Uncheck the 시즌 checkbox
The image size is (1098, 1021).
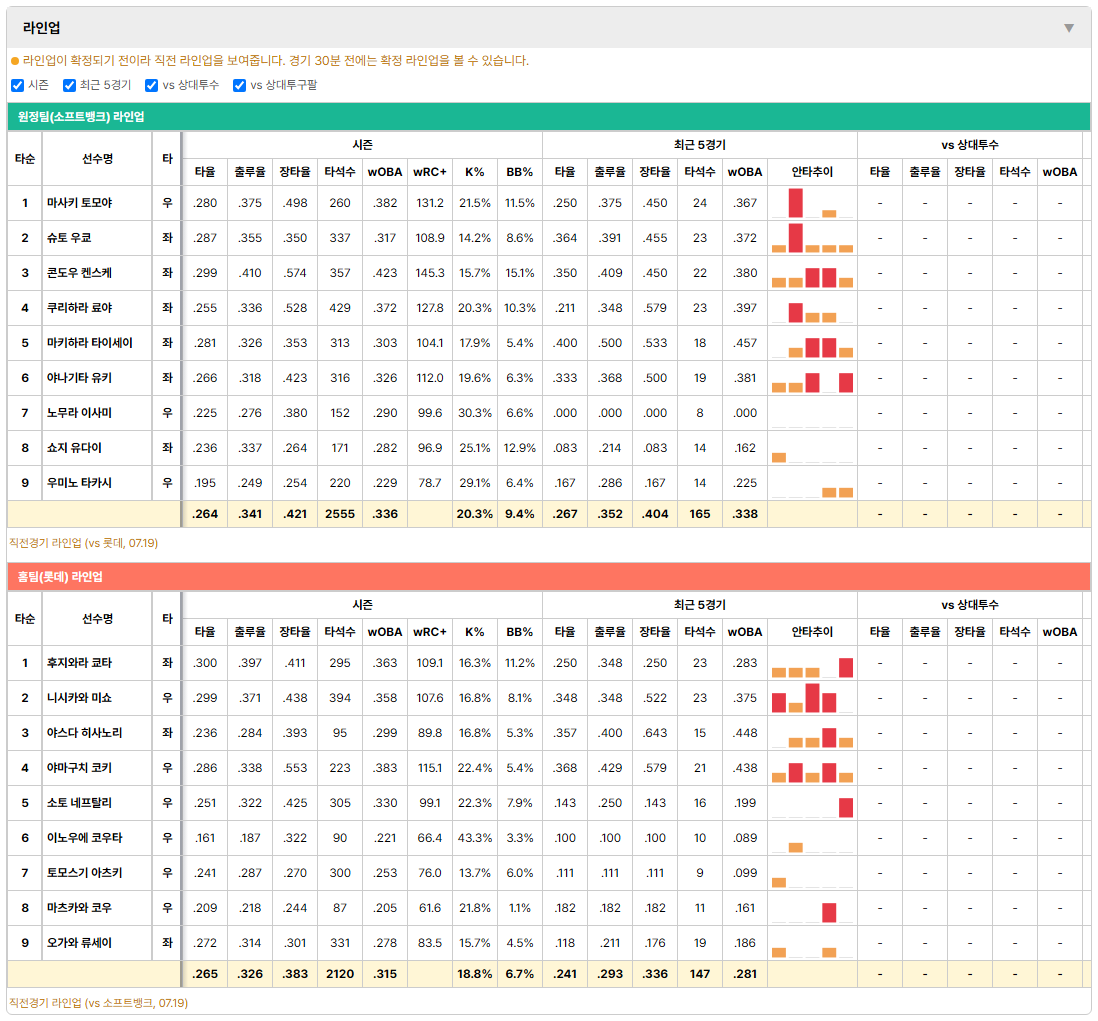point(18,85)
